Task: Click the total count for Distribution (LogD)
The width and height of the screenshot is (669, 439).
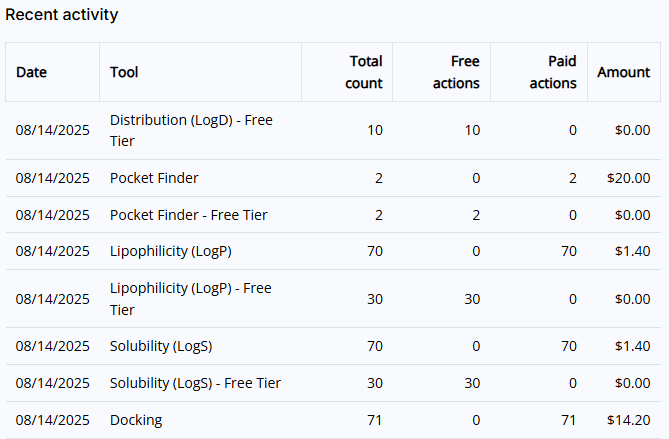Action: click(x=375, y=130)
